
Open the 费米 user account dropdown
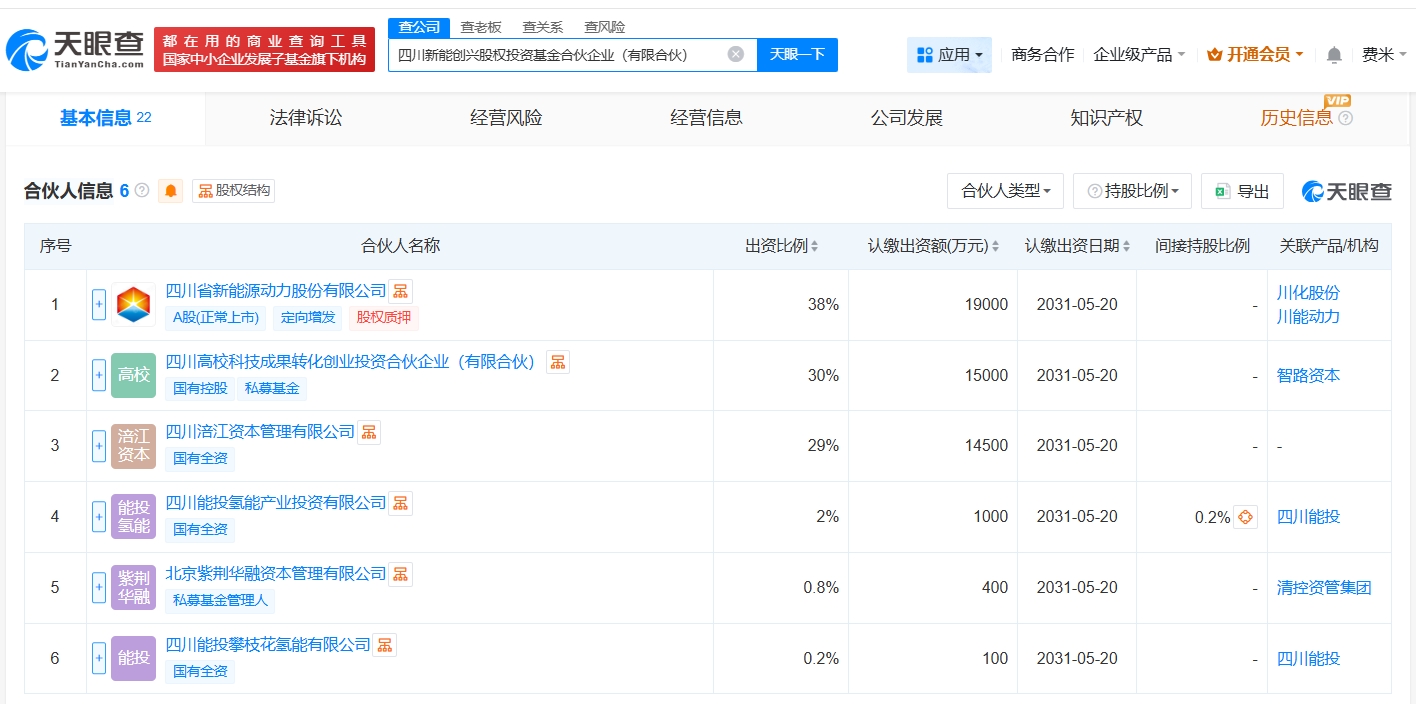point(1384,55)
